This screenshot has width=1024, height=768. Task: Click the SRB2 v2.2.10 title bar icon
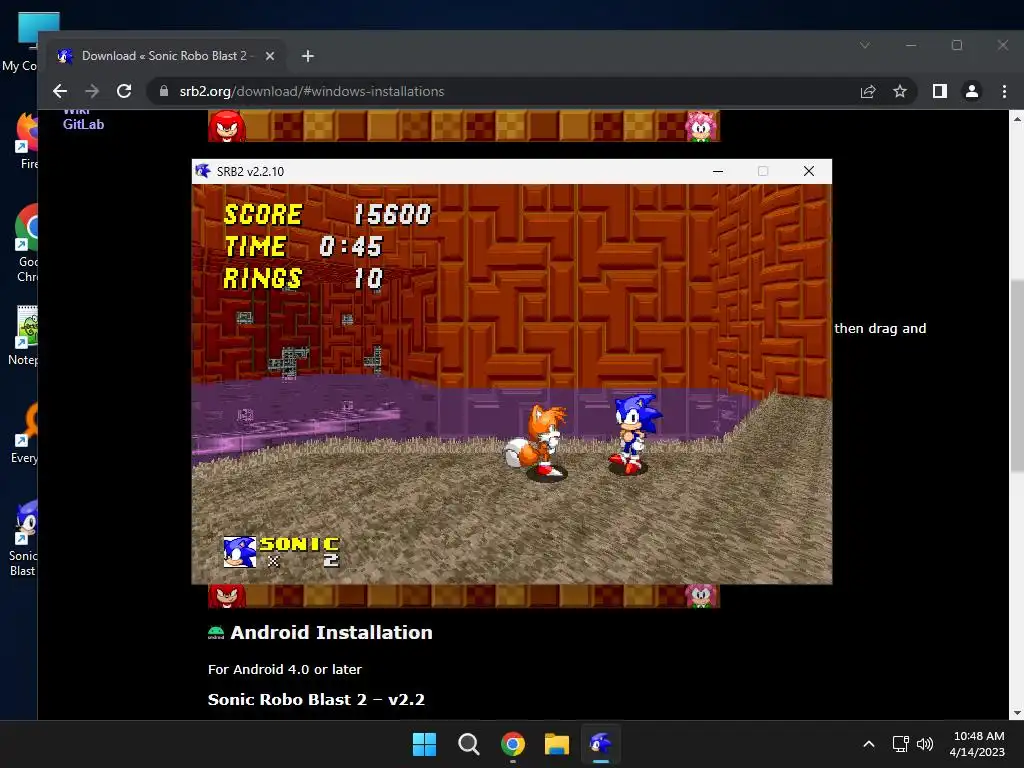(203, 171)
